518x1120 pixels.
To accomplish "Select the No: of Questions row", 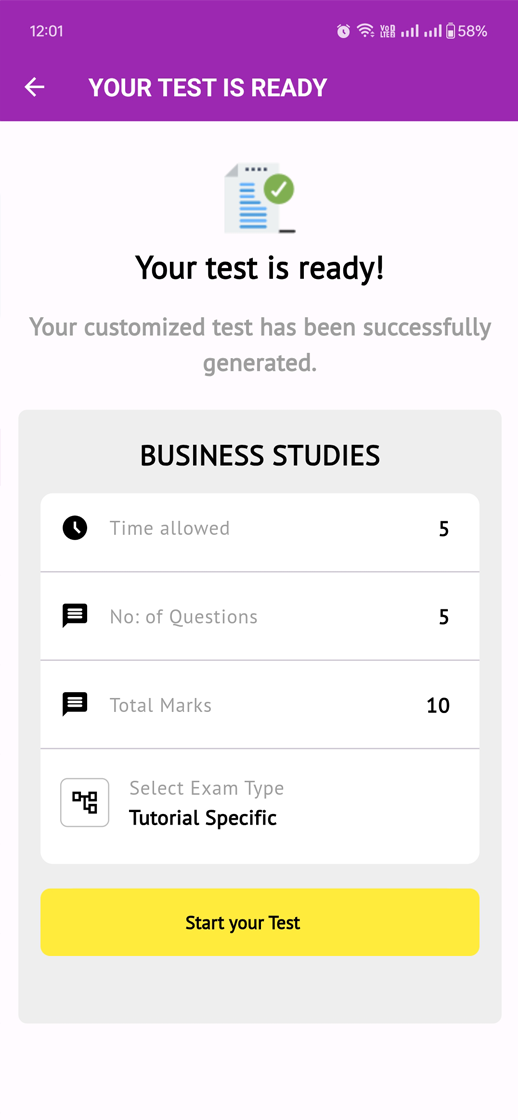I will (x=259, y=616).
